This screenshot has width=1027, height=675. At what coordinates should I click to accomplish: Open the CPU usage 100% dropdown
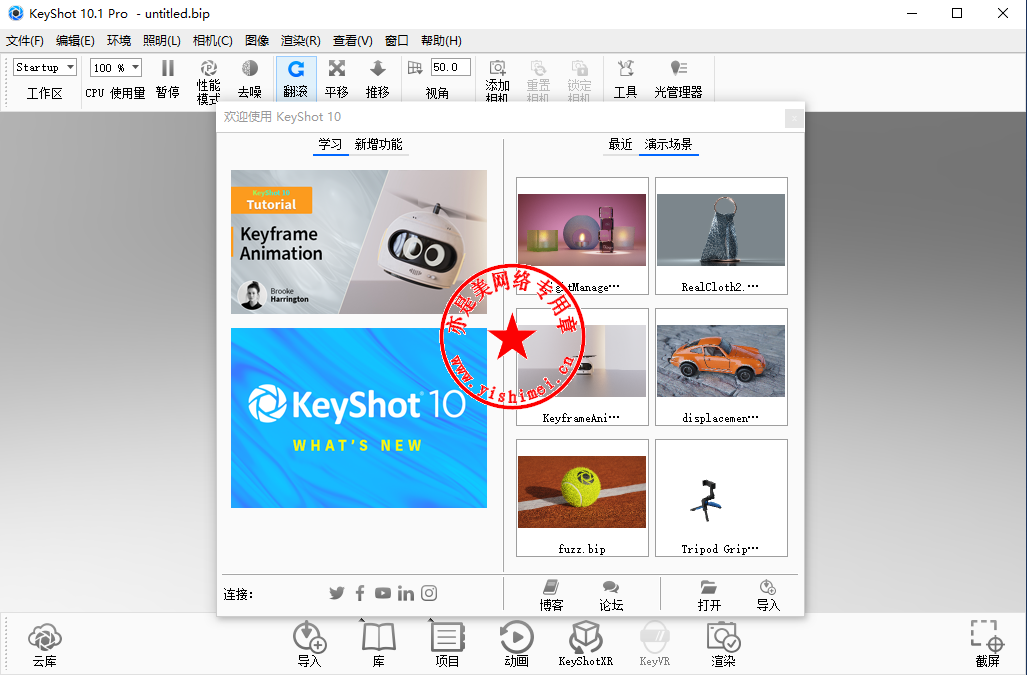tap(116, 67)
